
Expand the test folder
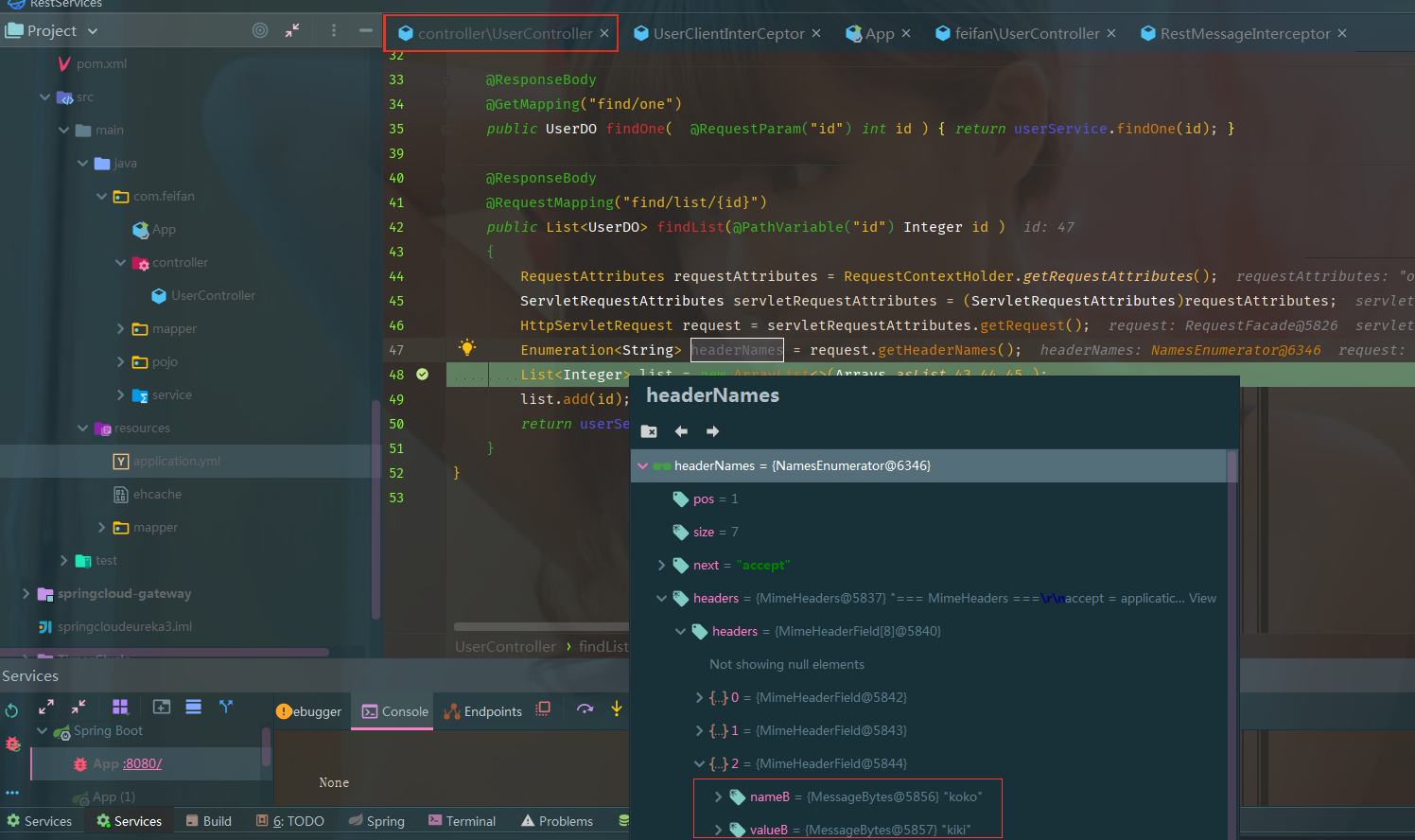(63, 560)
